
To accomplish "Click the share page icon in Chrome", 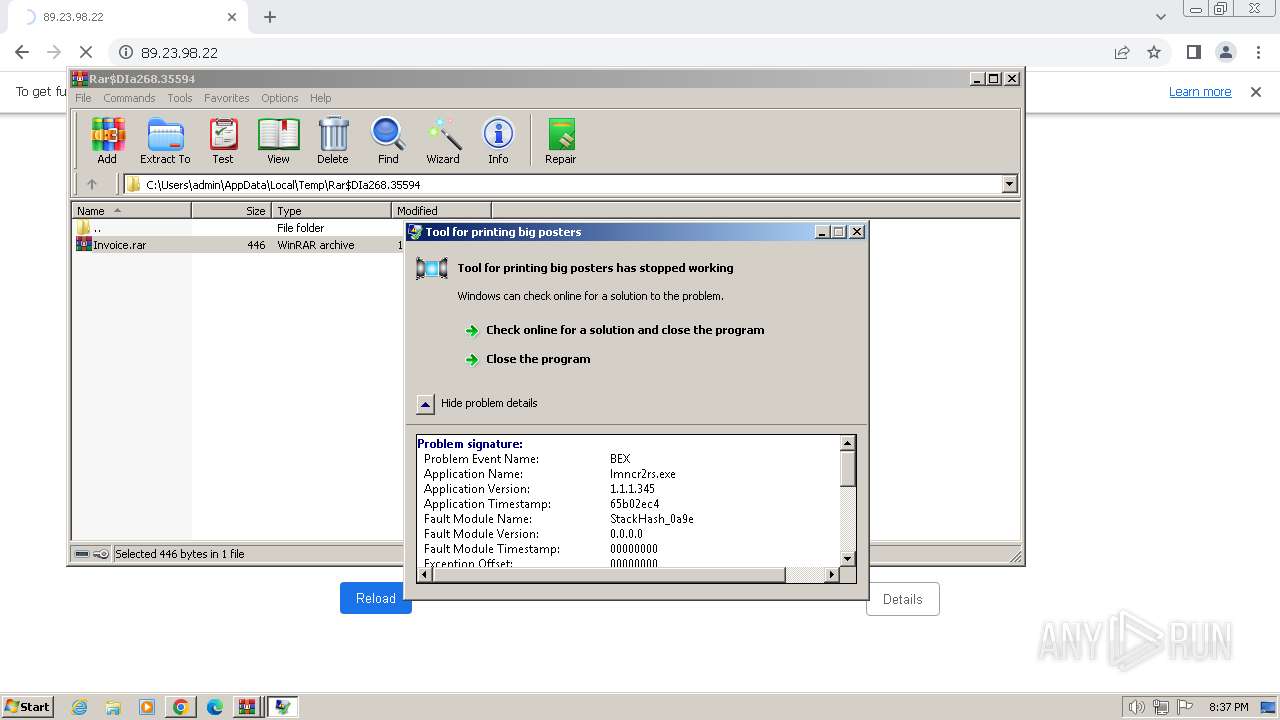I will click(1122, 52).
